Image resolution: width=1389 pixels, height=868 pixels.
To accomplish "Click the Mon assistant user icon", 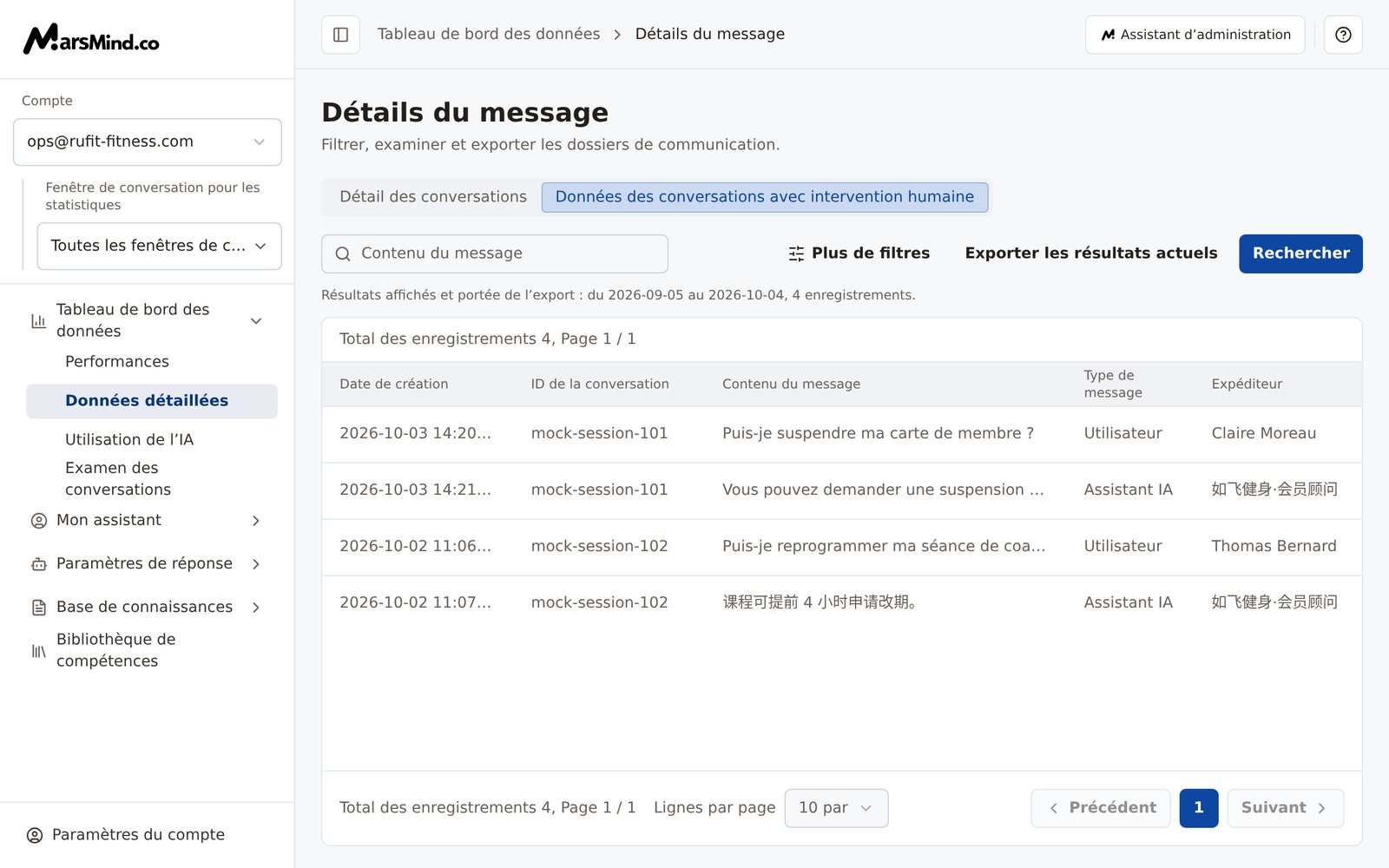I will pyautogui.click(x=39, y=521).
